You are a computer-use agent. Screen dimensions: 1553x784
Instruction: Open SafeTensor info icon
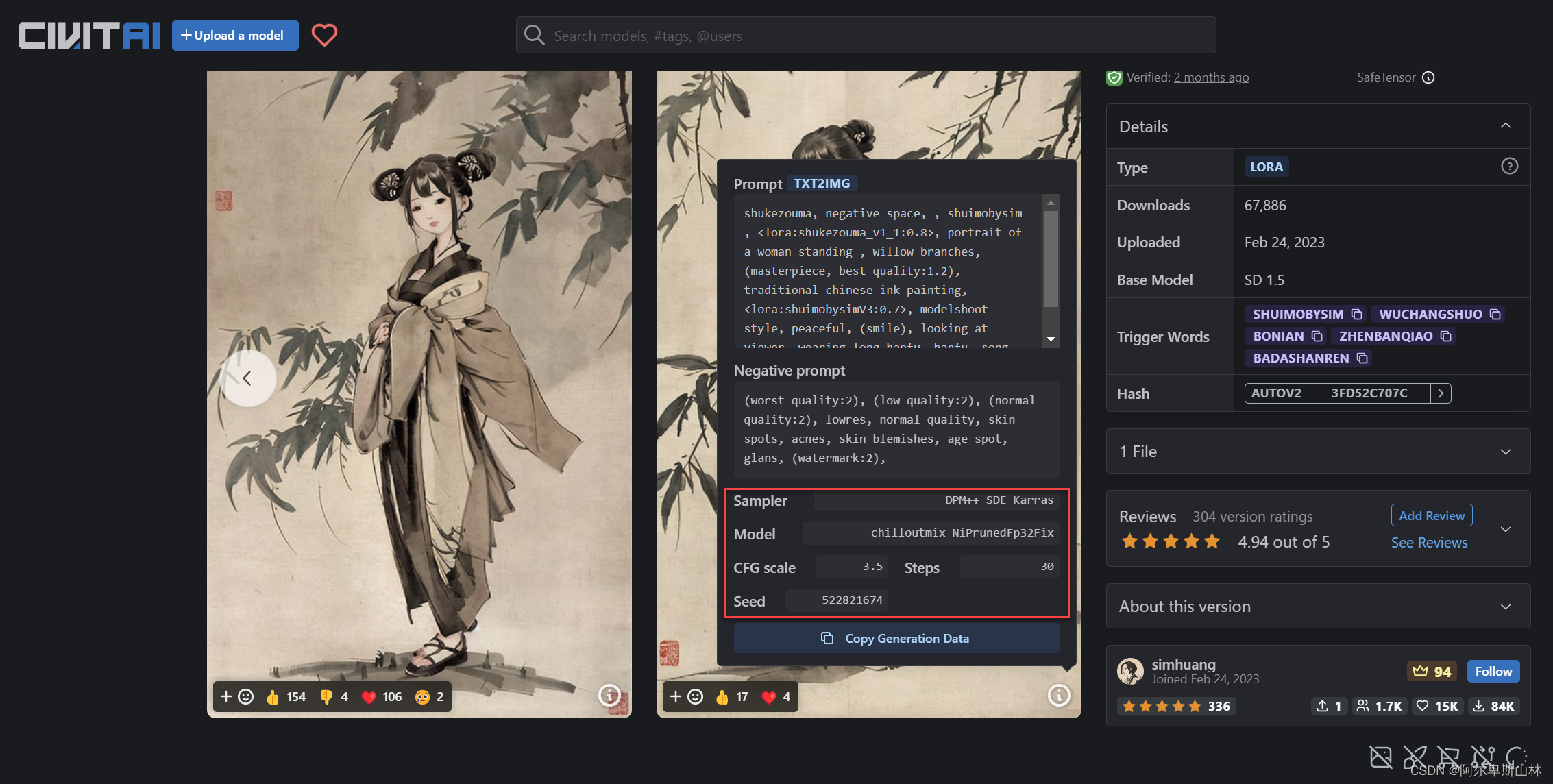tap(1428, 77)
